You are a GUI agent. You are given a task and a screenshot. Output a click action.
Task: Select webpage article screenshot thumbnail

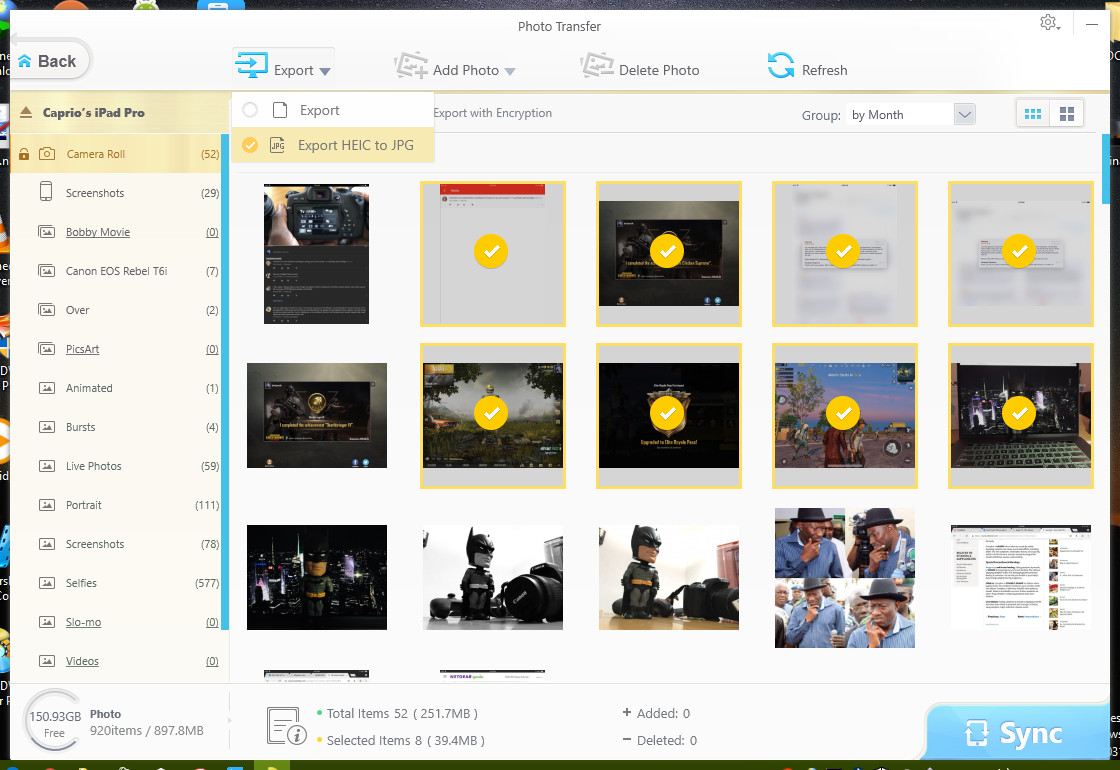coord(1021,577)
